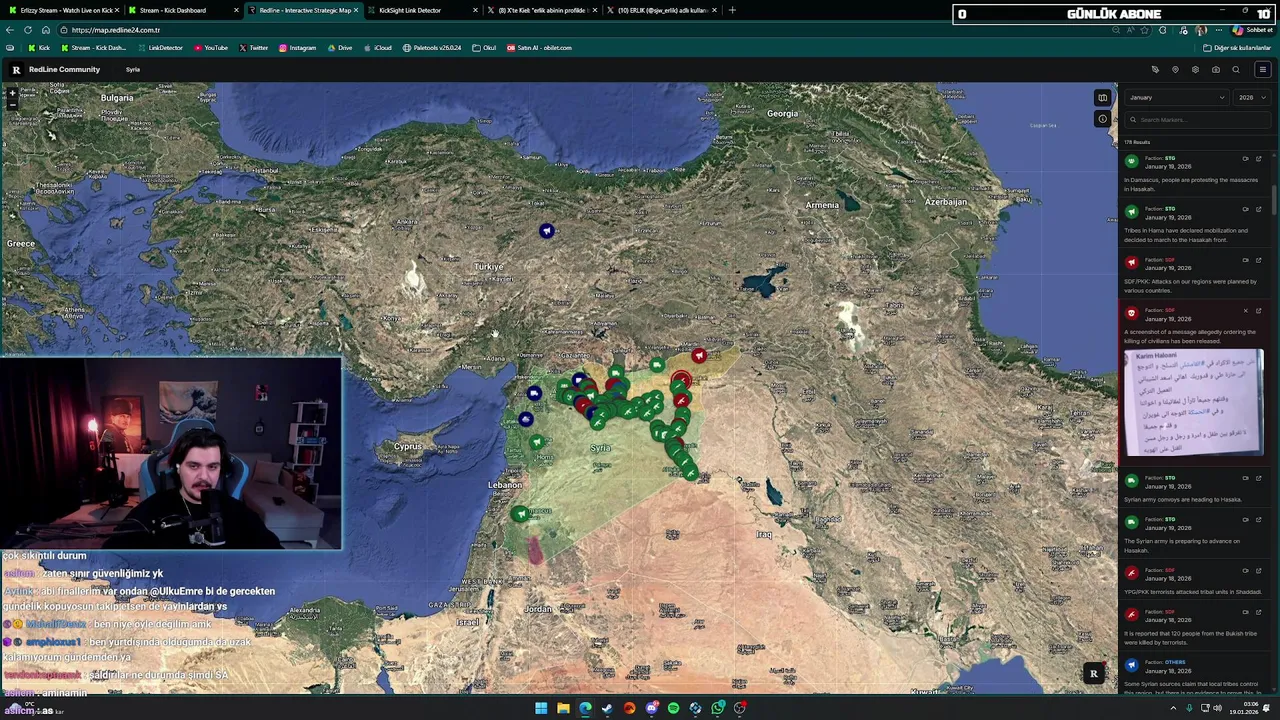Open video icon on Damascus protest entry
The width and height of the screenshot is (1280, 720).
(1245, 159)
